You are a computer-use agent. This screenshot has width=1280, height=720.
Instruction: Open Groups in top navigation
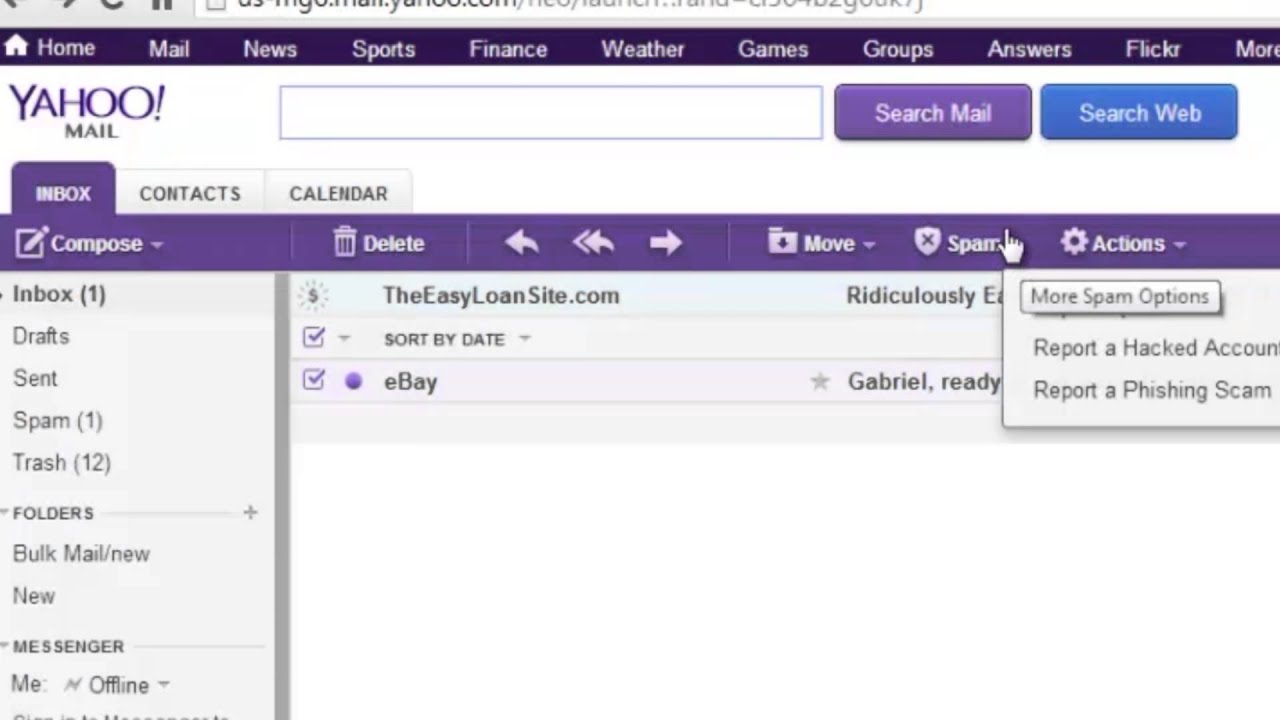(x=898, y=49)
